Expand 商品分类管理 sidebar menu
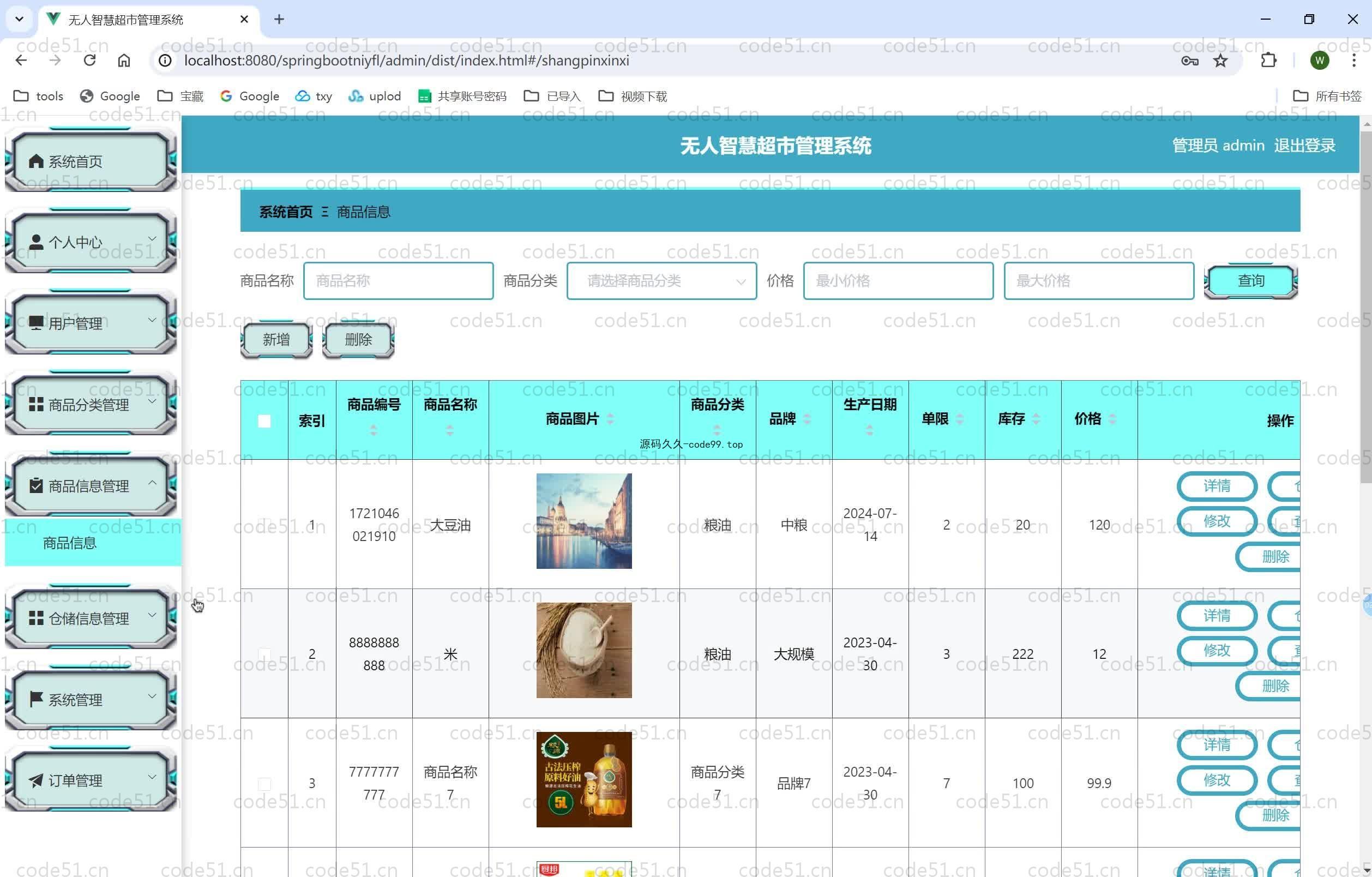The image size is (1372, 877). (91, 404)
